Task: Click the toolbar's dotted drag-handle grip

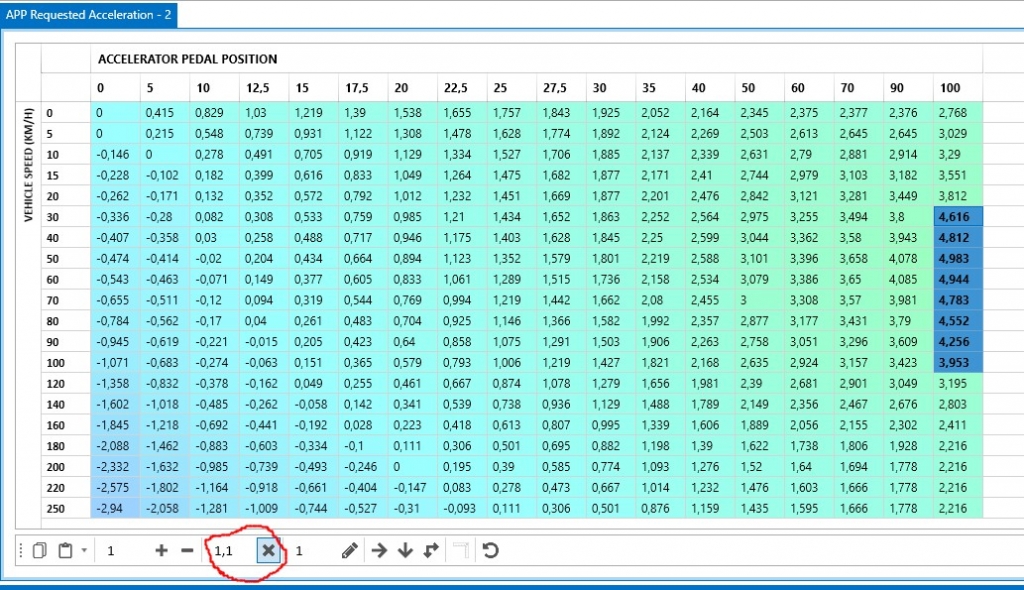Action: pos(21,551)
